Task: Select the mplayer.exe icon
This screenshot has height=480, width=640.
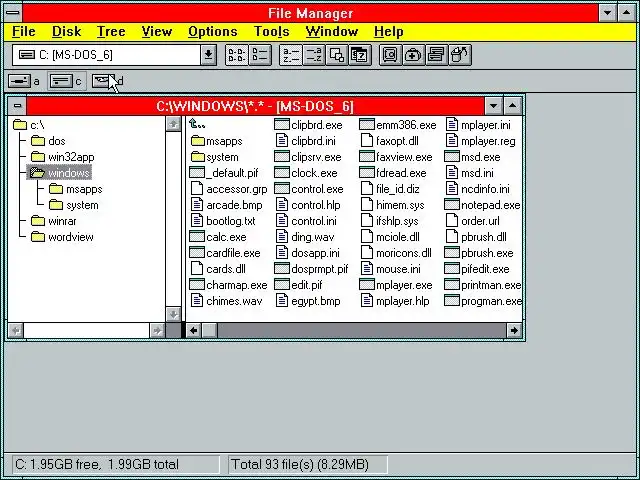Action: point(367,285)
